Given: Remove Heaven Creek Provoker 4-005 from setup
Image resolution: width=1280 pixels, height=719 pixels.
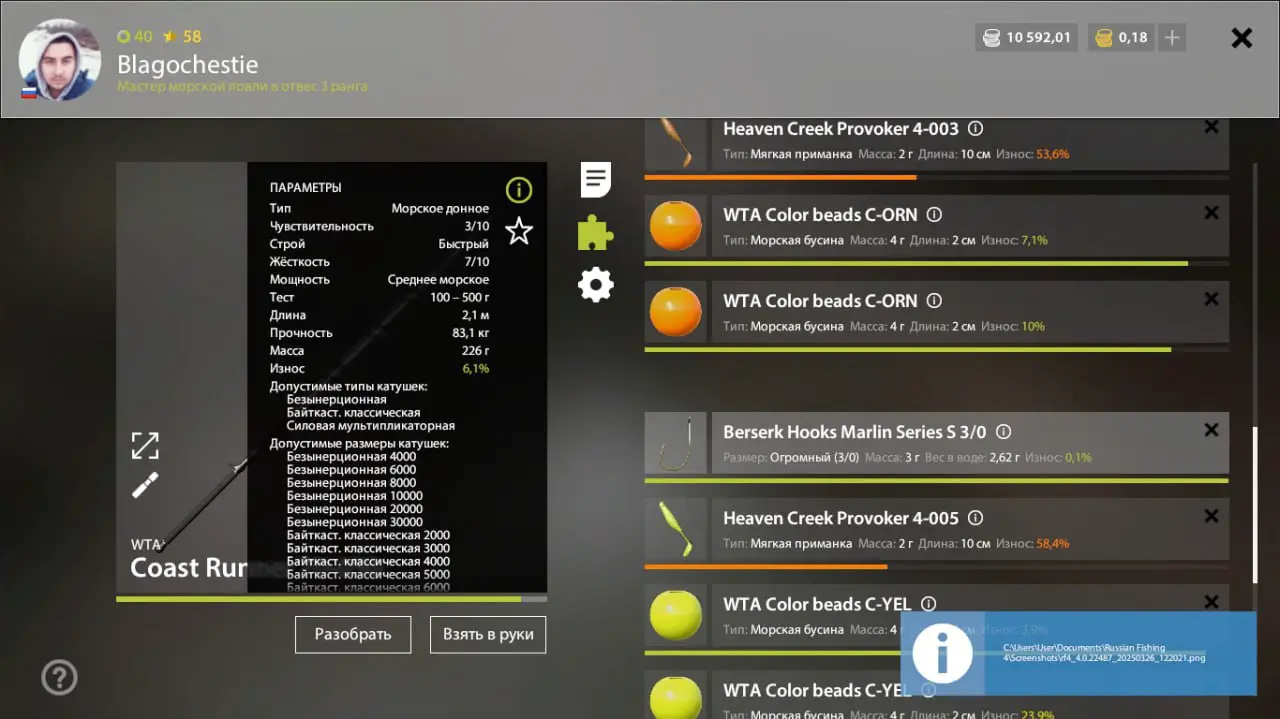Looking at the screenshot, I should pos(1211,516).
